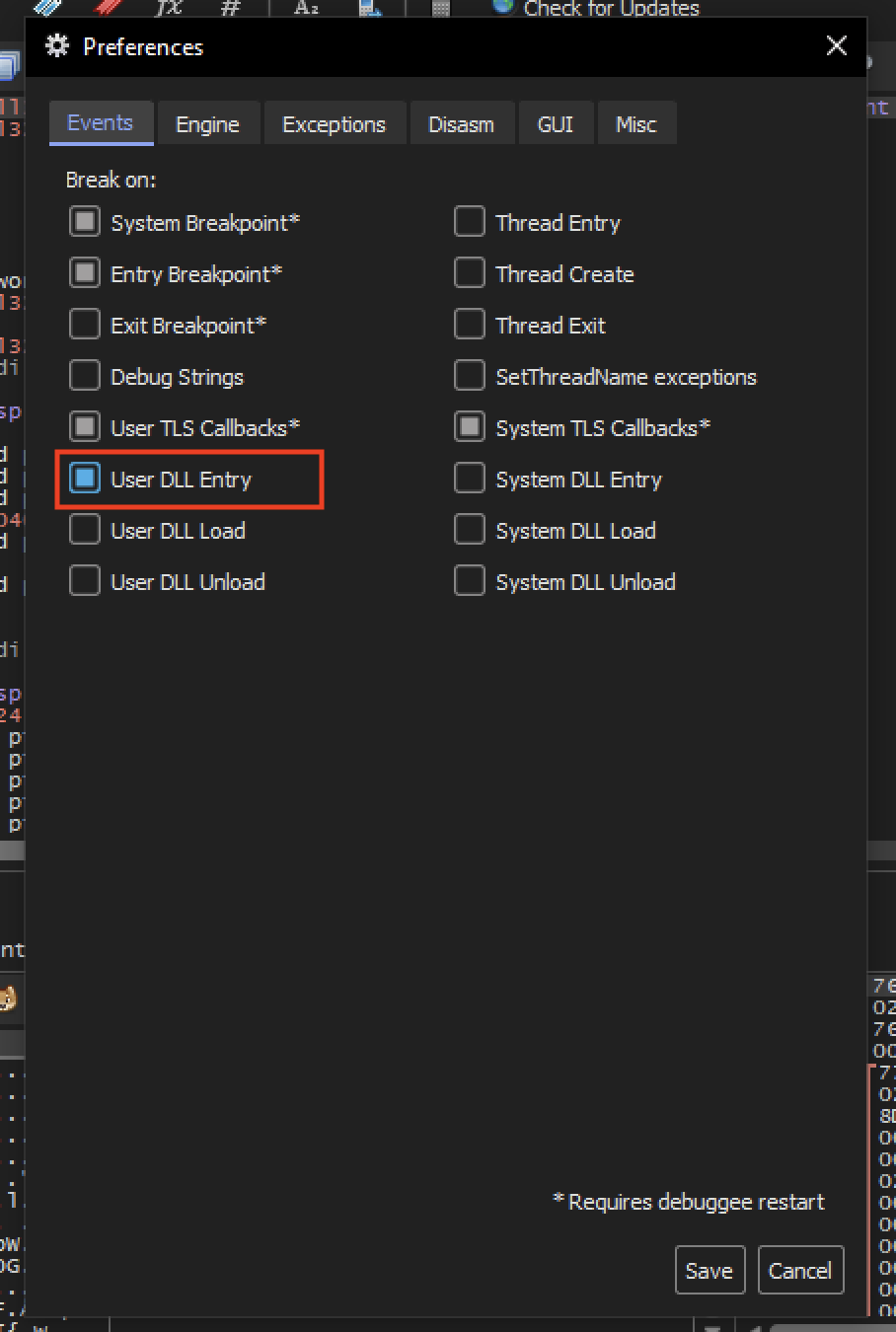This screenshot has height=1332, width=896.
Task: Enable the Thread Create checkbox
Action: (x=470, y=273)
